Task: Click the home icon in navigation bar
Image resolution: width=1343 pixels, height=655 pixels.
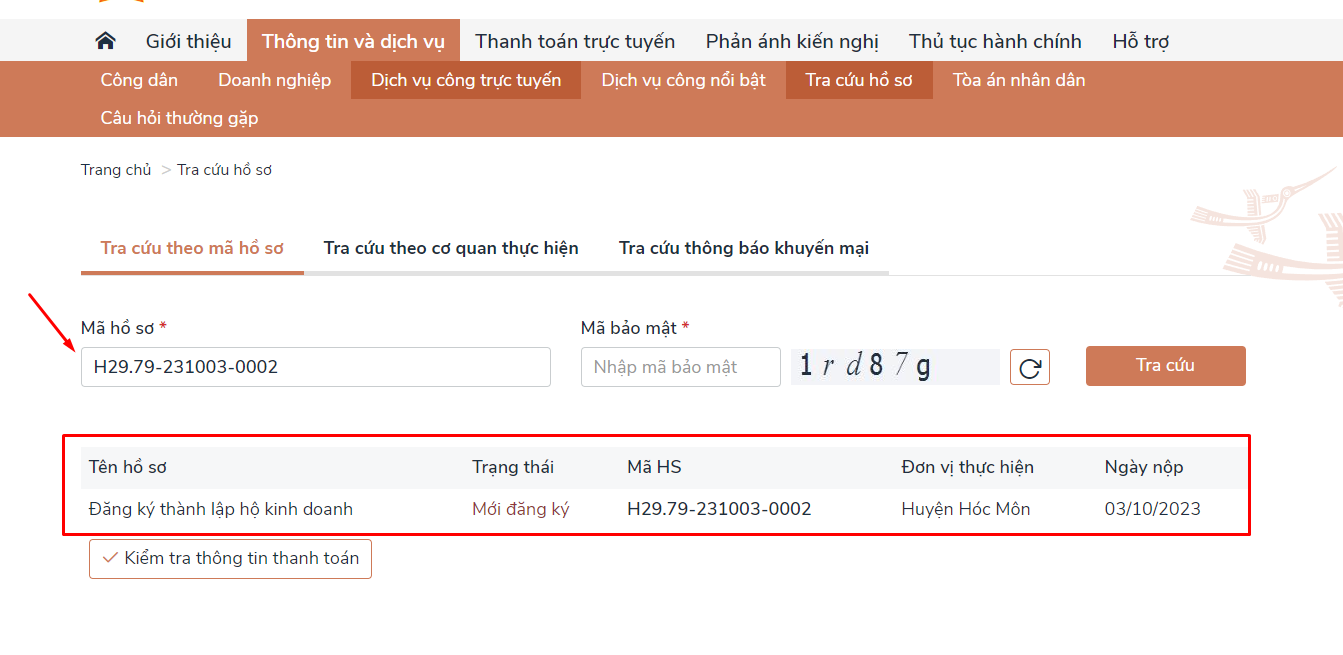Action: pyautogui.click(x=106, y=40)
